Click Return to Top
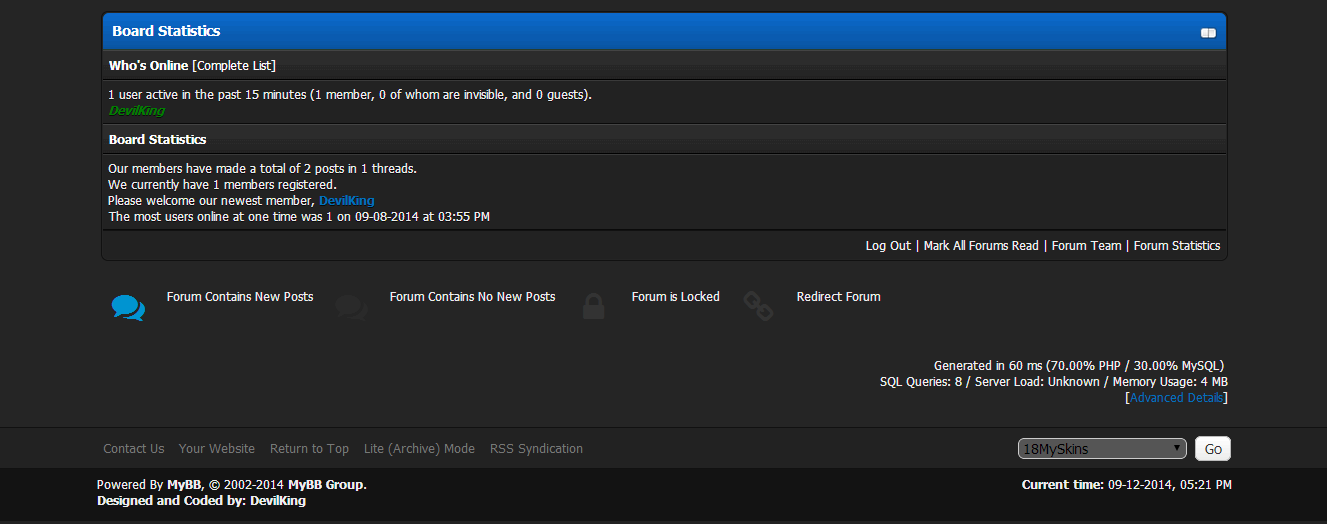 [x=309, y=449]
